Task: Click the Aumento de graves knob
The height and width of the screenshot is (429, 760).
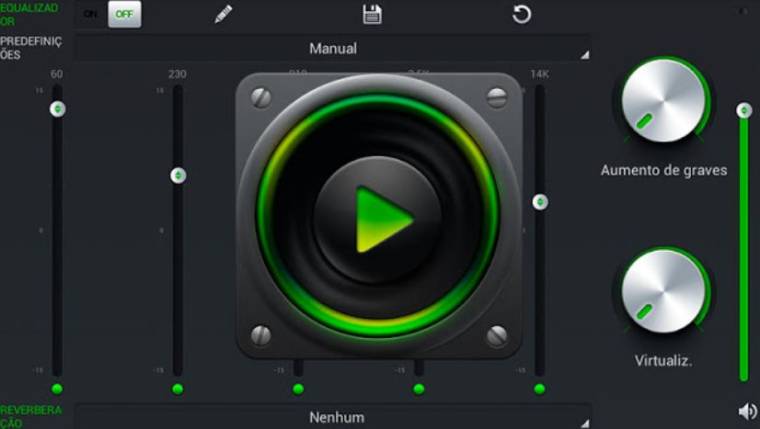Action: tap(664, 101)
